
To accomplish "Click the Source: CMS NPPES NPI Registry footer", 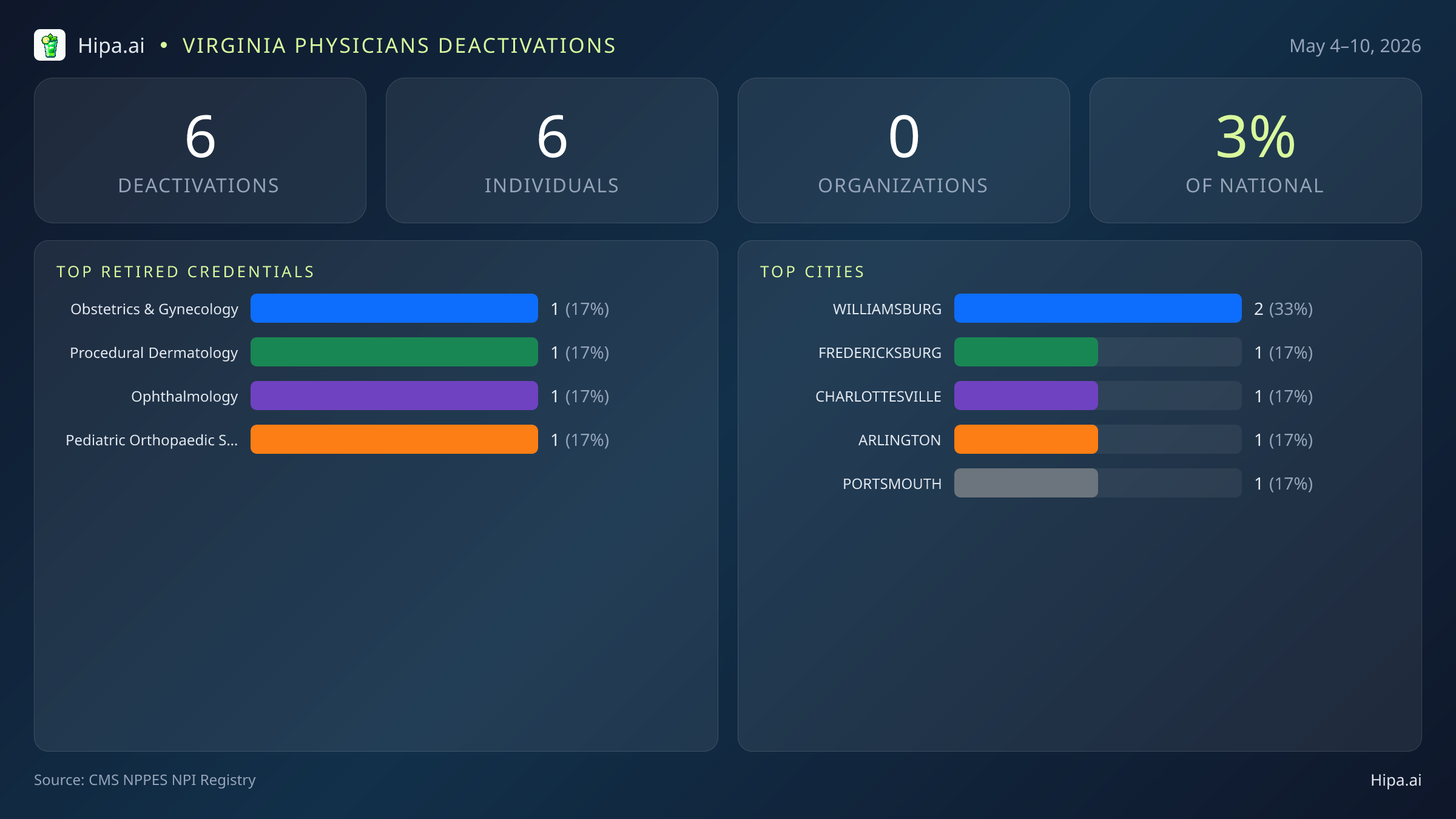I will 144,780.
